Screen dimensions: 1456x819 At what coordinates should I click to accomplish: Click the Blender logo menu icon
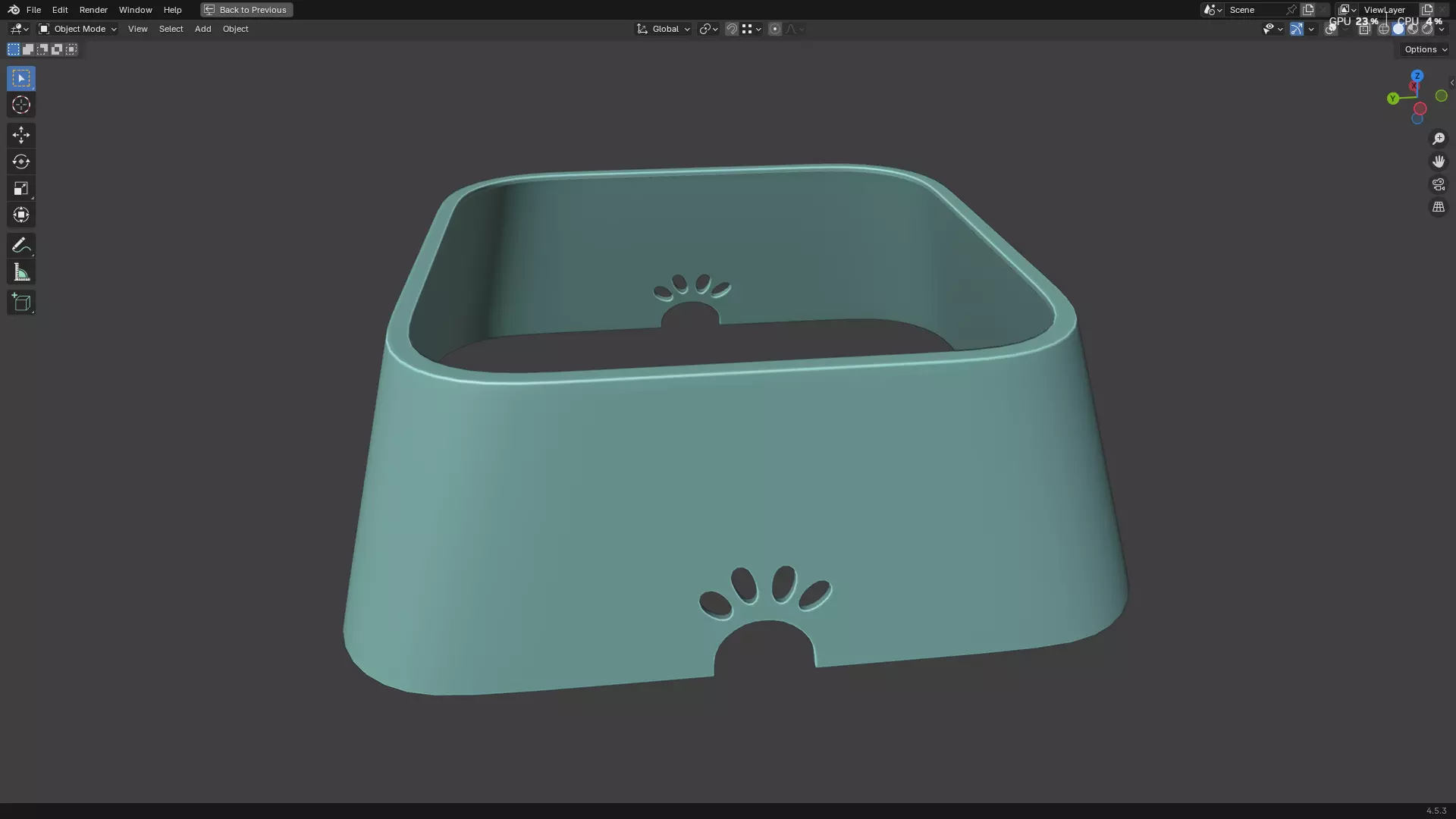click(14, 10)
